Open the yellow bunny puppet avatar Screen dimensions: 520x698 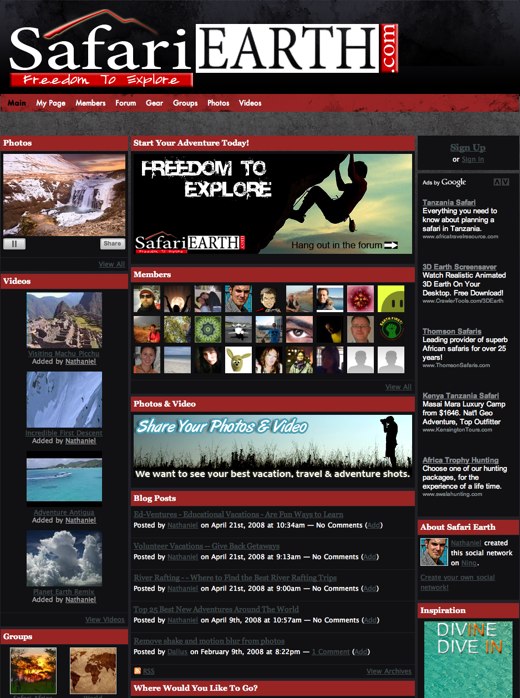pos(238,360)
